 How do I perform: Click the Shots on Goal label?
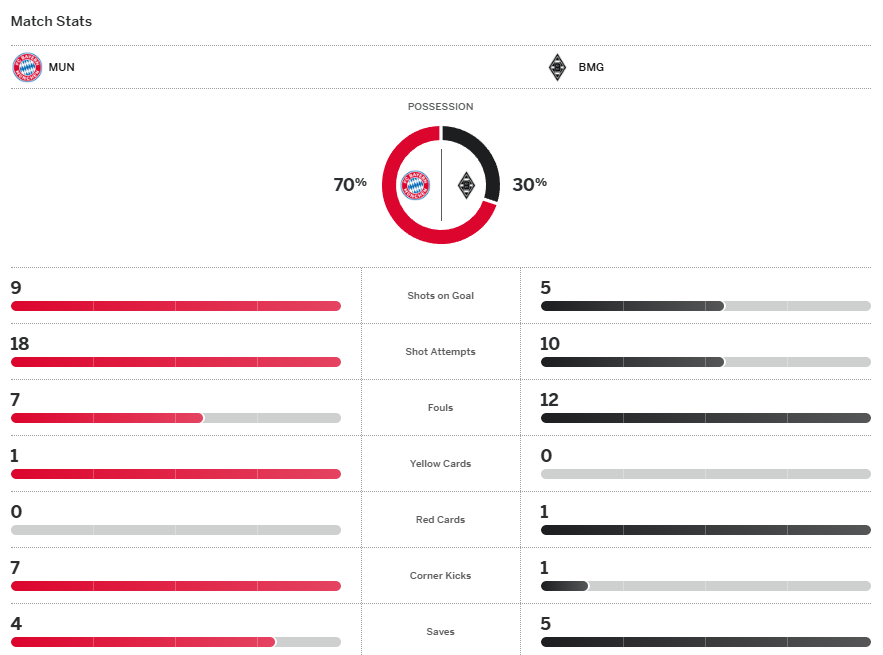[441, 296]
